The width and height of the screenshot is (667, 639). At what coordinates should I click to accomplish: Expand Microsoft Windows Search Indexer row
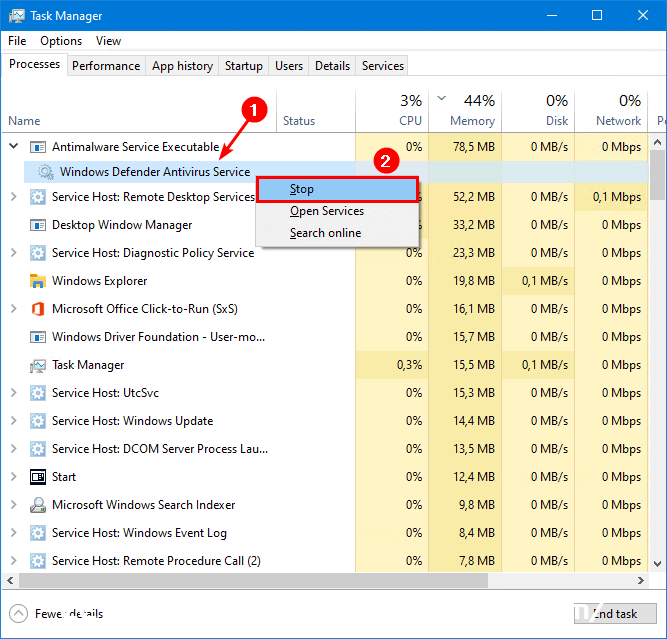click(14, 505)
